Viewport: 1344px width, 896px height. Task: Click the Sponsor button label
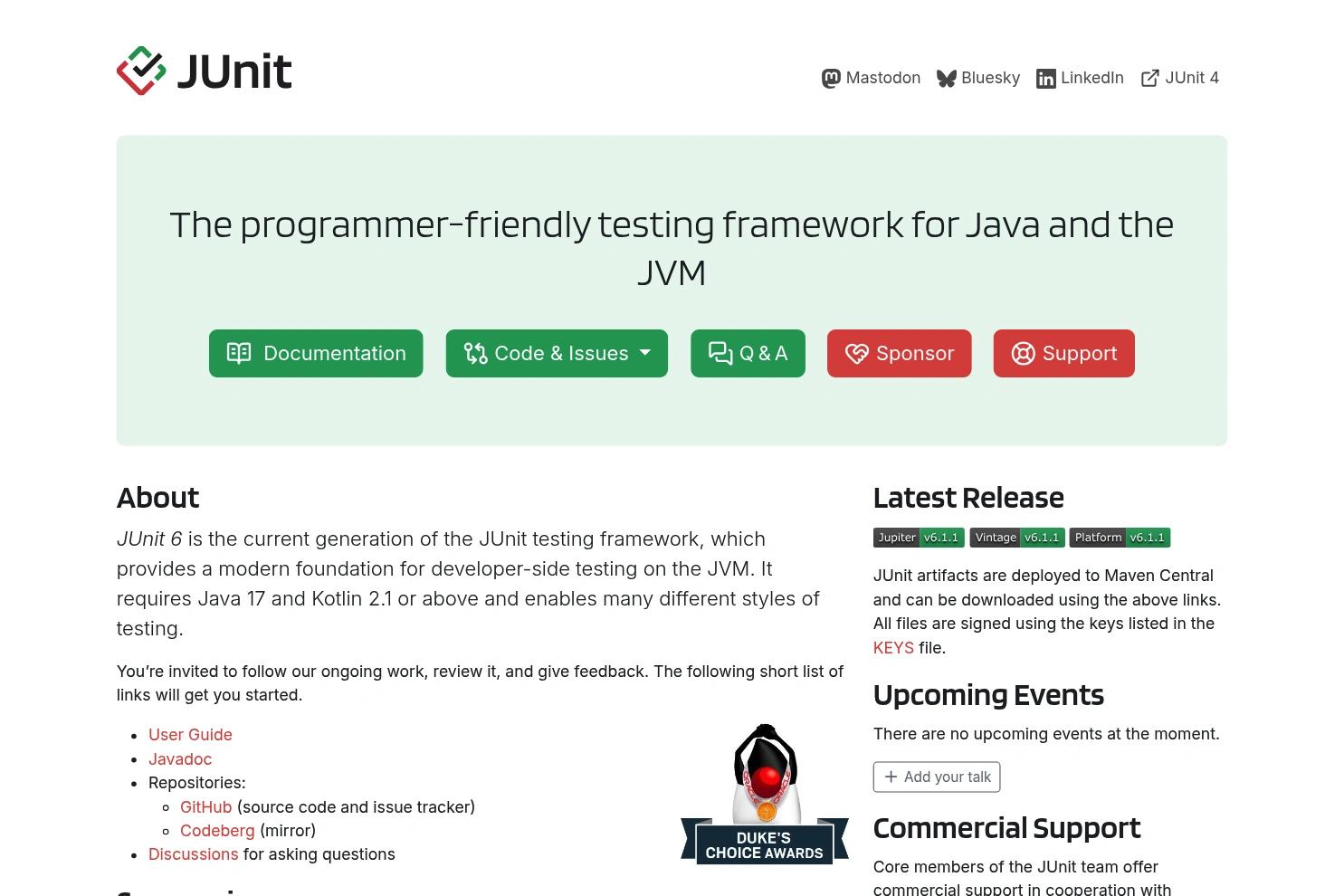tap(915, 353)
